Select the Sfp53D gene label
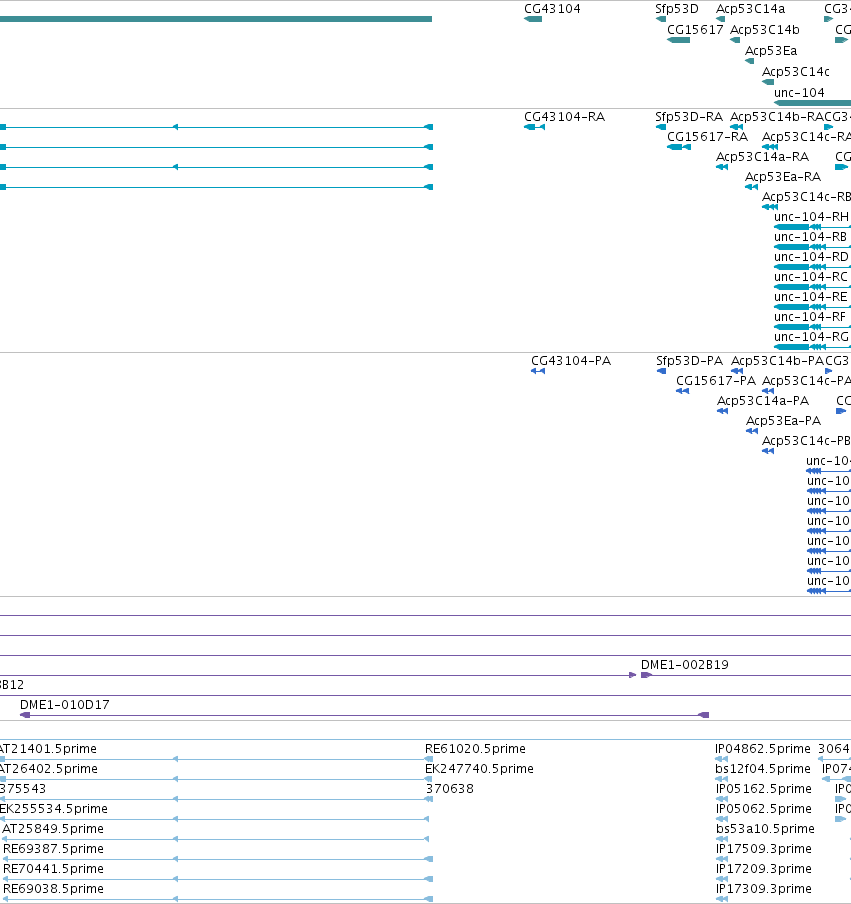Image resolution: width=851 pixels, height=904 pixels. click(x=676, y=9)
